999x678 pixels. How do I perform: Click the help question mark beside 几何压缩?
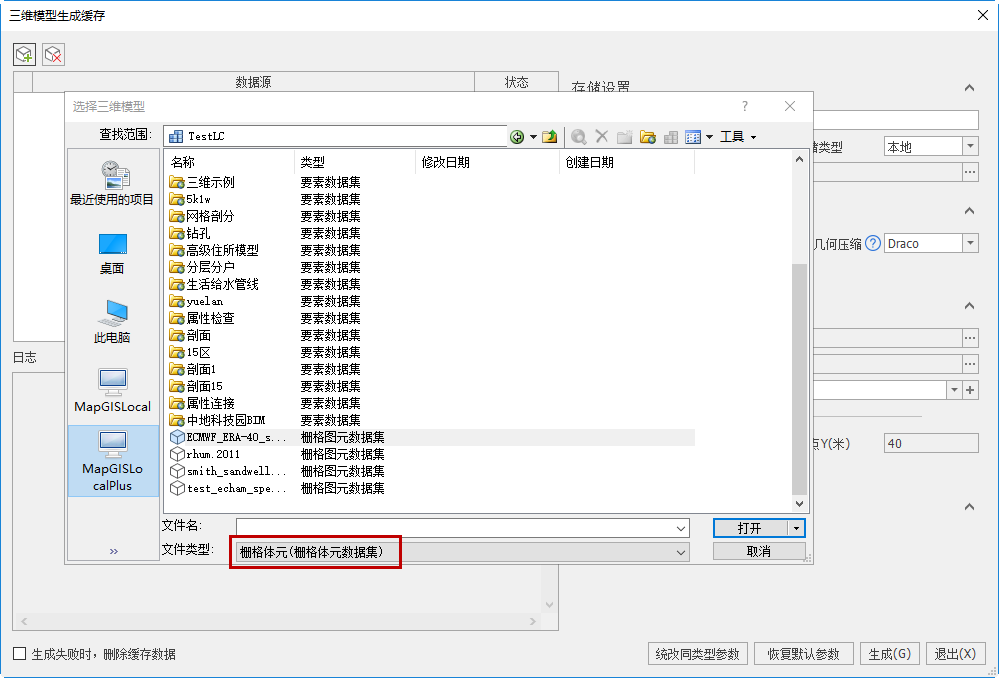tap(873, 243)
